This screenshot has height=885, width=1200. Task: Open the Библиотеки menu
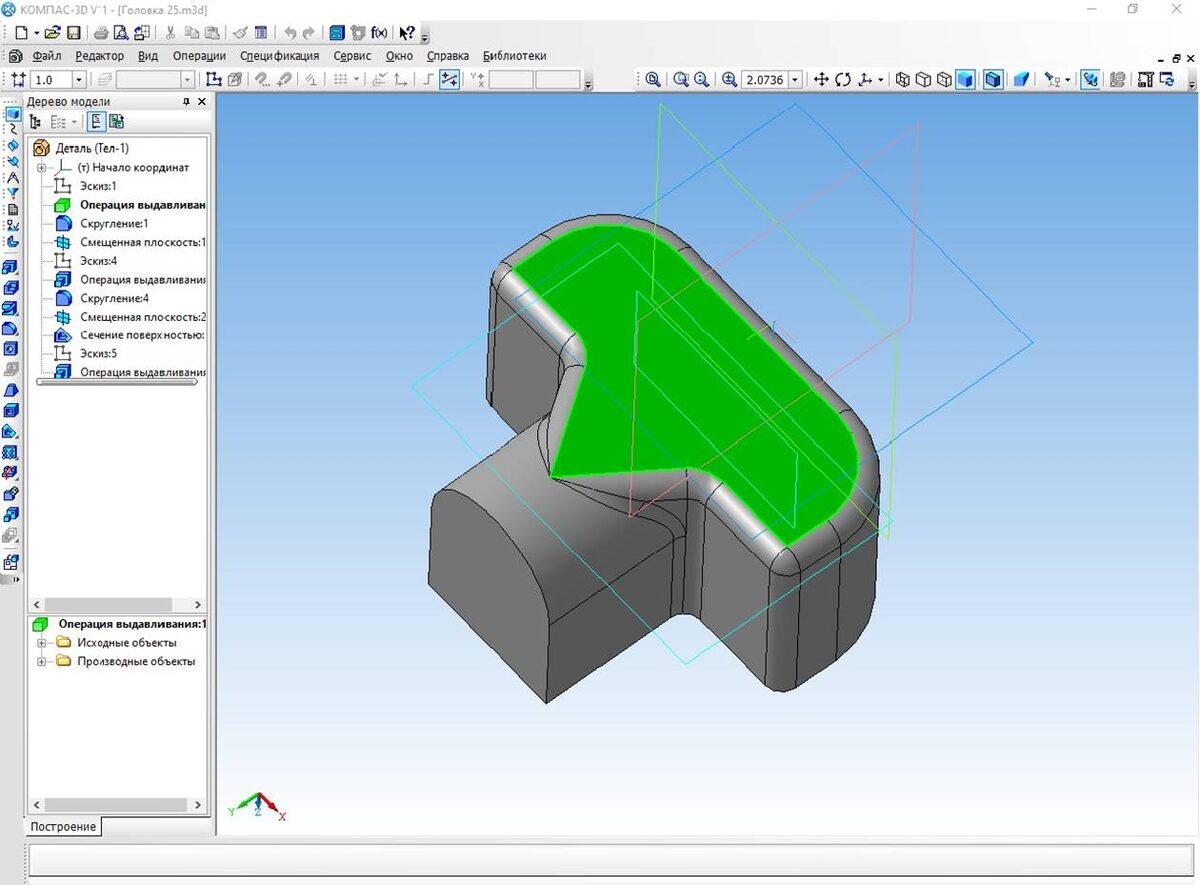514,56
